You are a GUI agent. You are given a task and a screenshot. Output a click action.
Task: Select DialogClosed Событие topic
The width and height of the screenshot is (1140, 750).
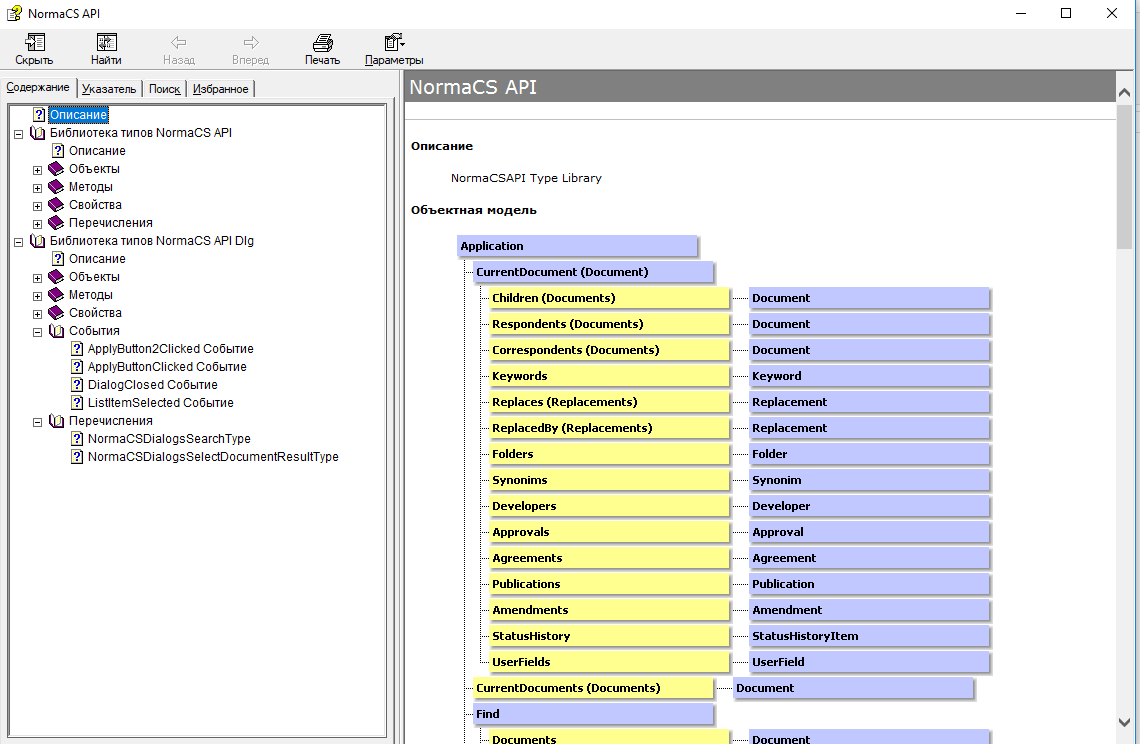pyautogui.click(x=153, y=385)
